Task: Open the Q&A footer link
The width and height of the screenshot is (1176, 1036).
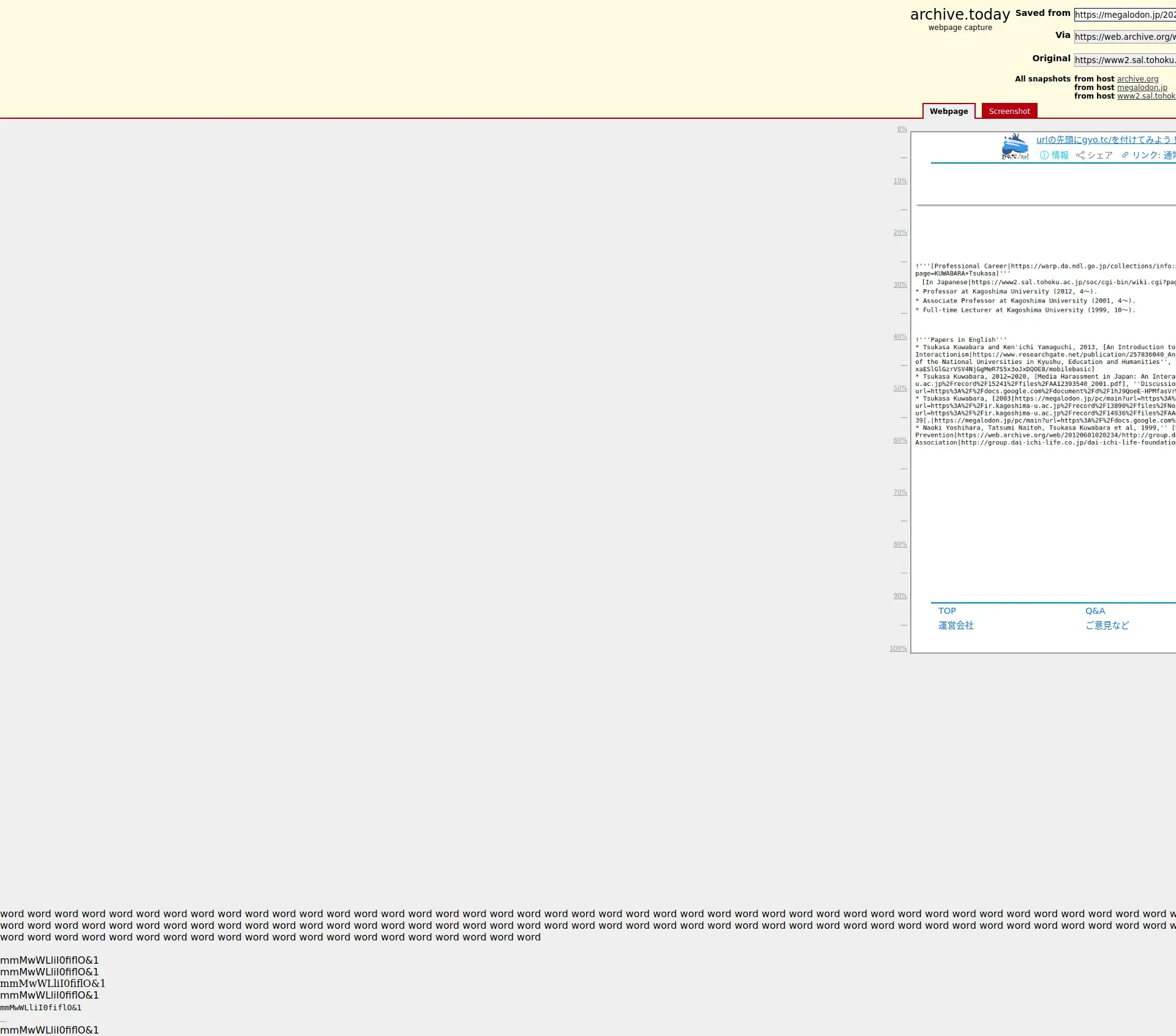Action: [x=1095, y=611]
